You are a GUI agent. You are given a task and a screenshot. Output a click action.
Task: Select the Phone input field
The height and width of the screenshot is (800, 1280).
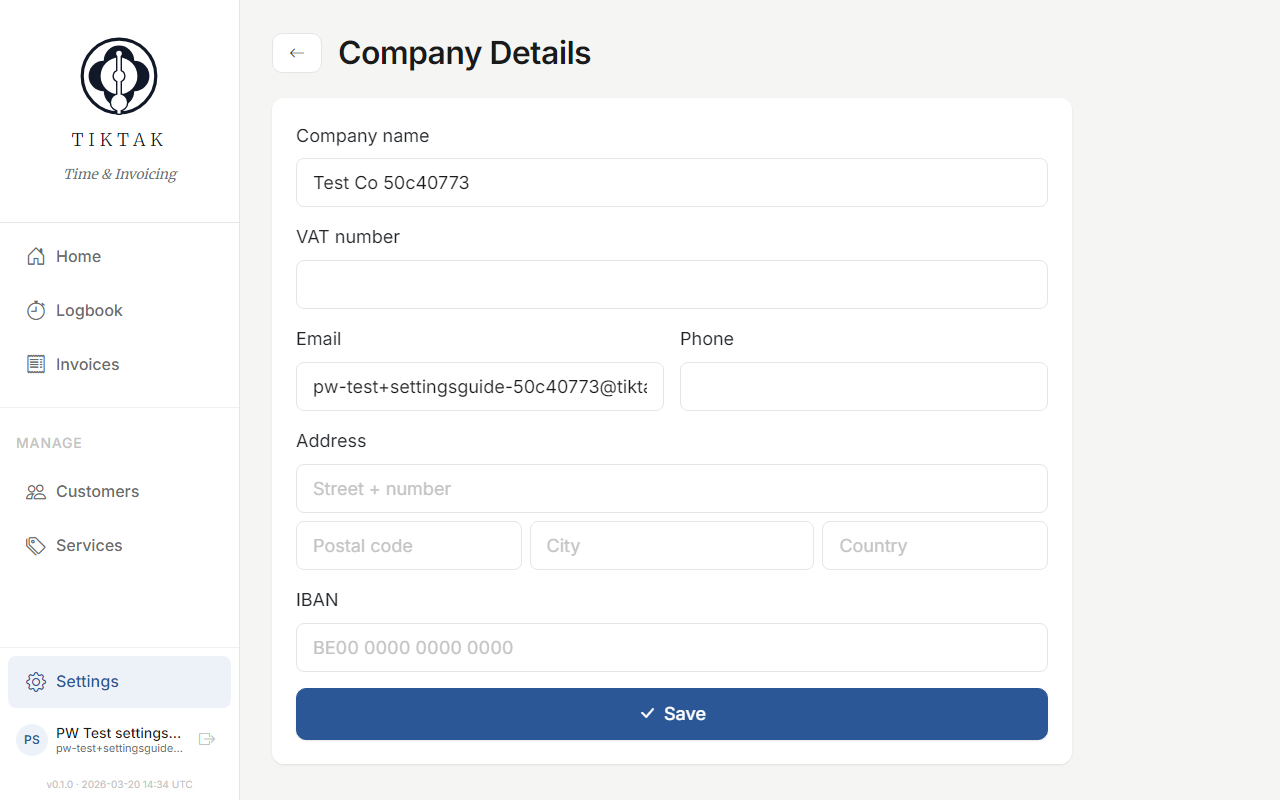coord(863,386)
